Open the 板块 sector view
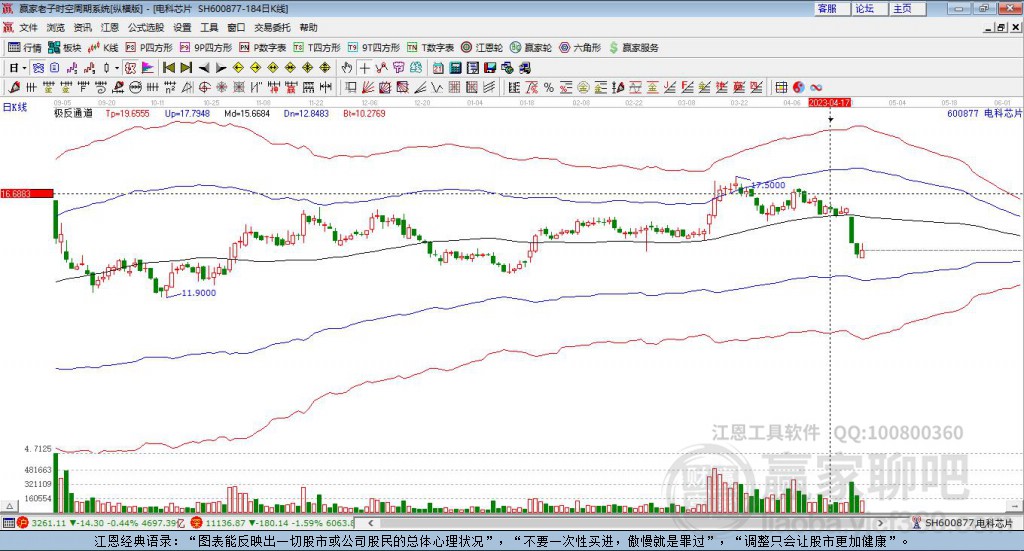This screenshot has width=1024, height=551. coord(65,48)
